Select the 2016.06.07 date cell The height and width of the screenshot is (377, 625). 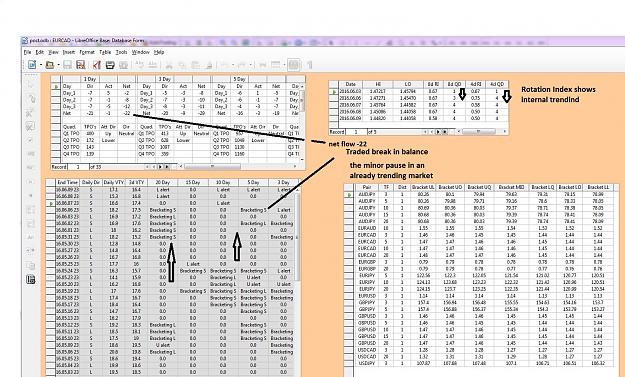coord(350,105)
